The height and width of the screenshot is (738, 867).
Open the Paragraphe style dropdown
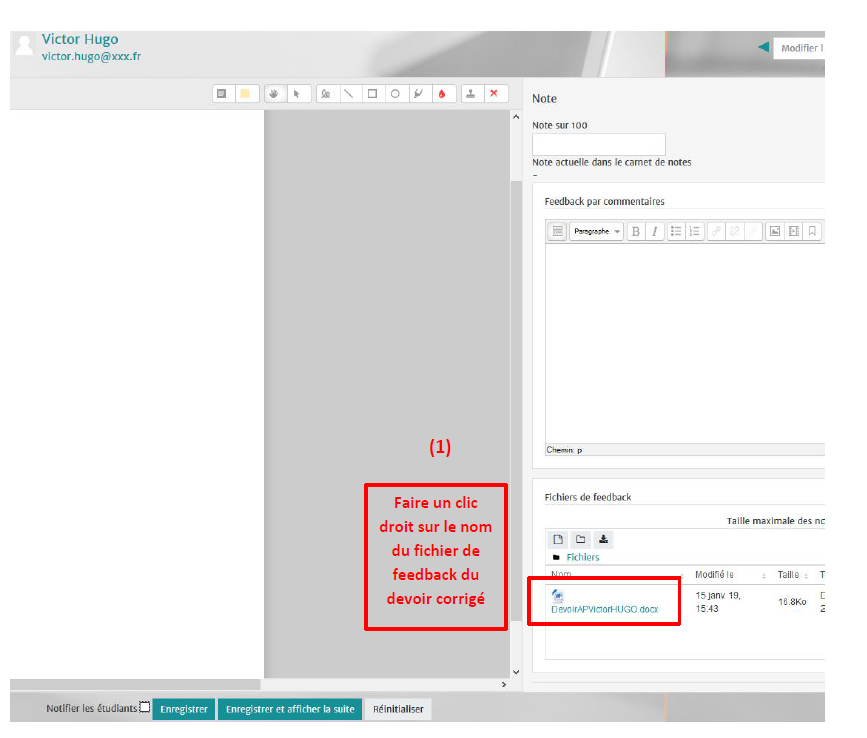597,231
